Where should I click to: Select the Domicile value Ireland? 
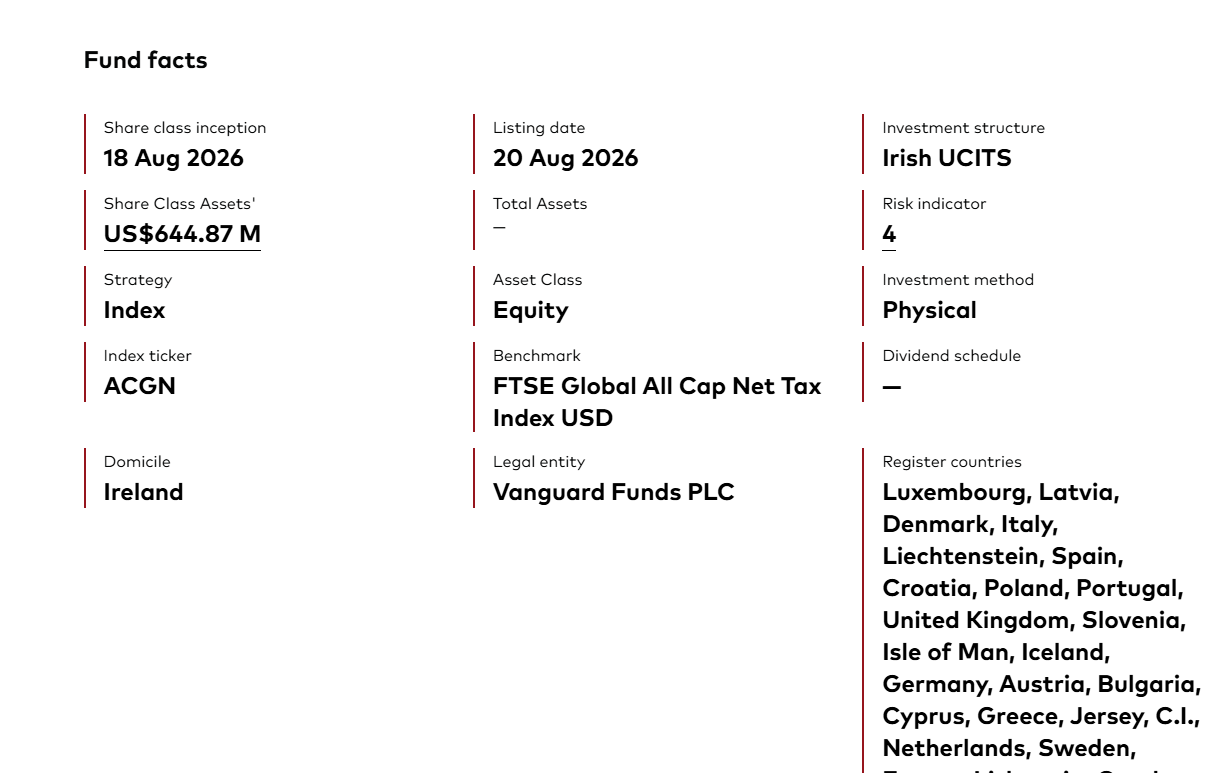click(x=144, y=492)
